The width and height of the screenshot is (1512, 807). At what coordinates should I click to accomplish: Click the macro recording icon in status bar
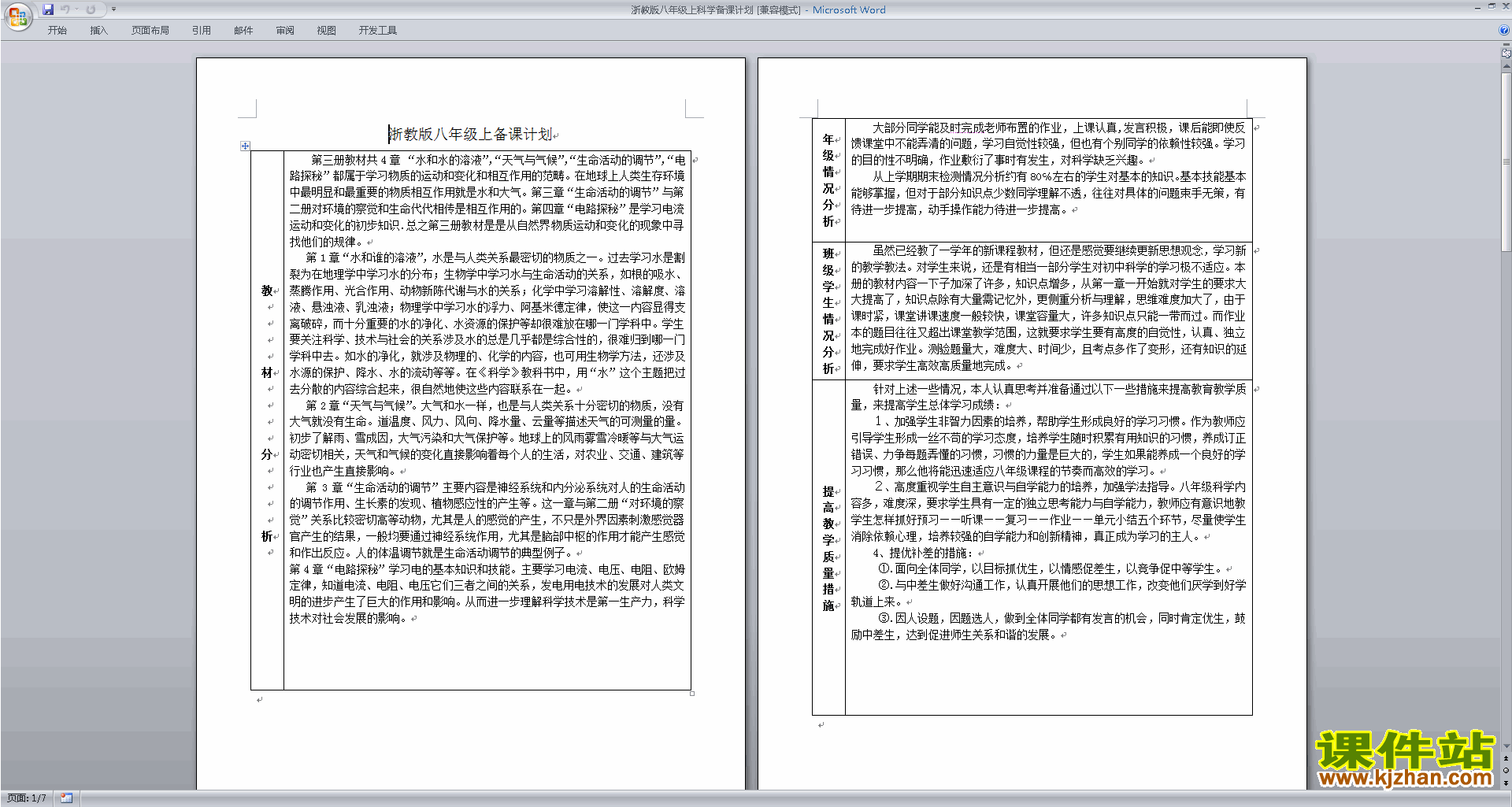[x=67, y=798]
